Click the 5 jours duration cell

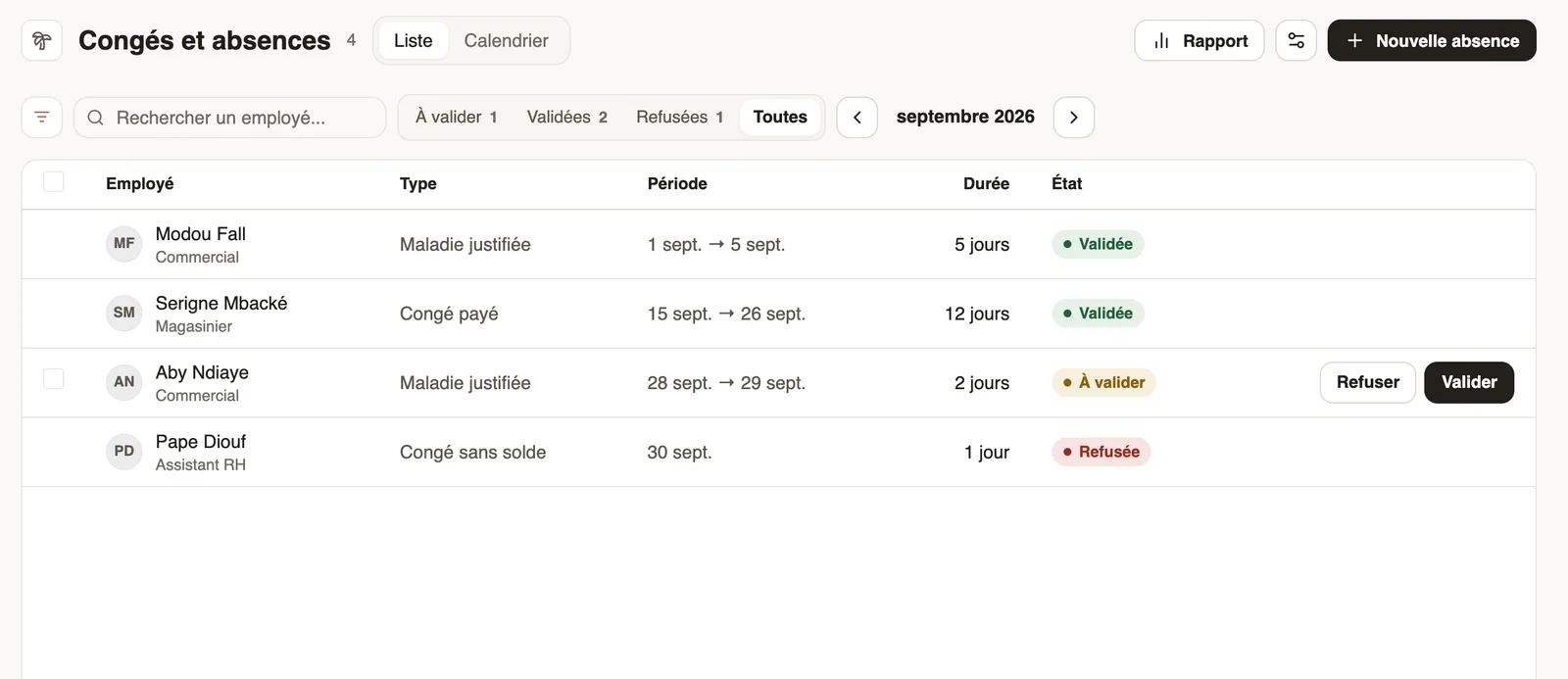pyautogui.click(x=982, y=244)
